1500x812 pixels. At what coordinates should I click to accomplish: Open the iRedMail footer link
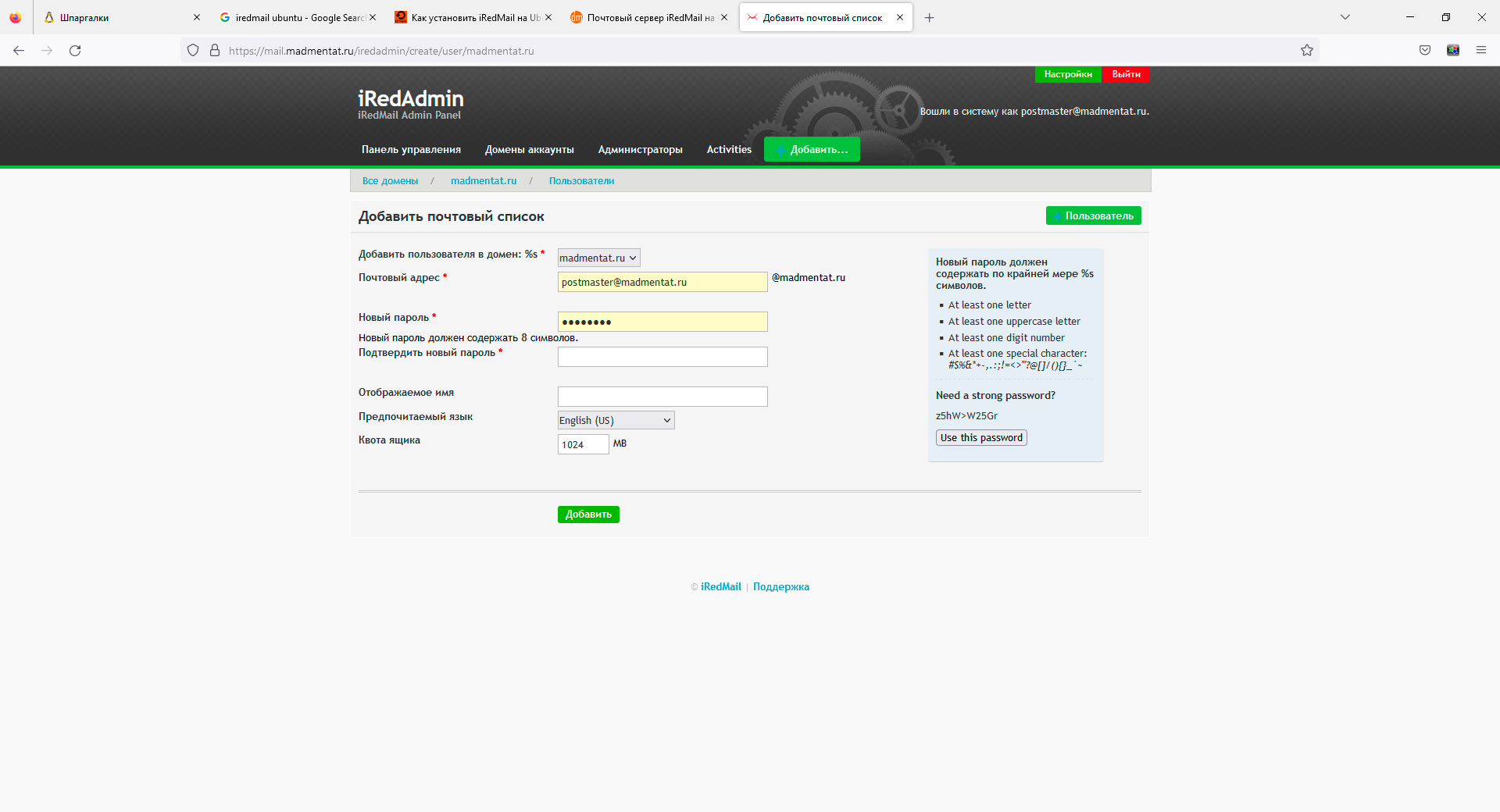pyautogui.click(x=720, y=587)
